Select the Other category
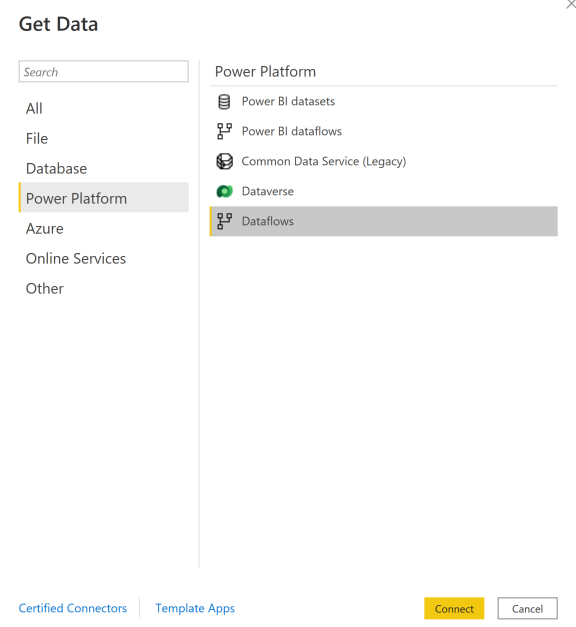 (104, 288)
